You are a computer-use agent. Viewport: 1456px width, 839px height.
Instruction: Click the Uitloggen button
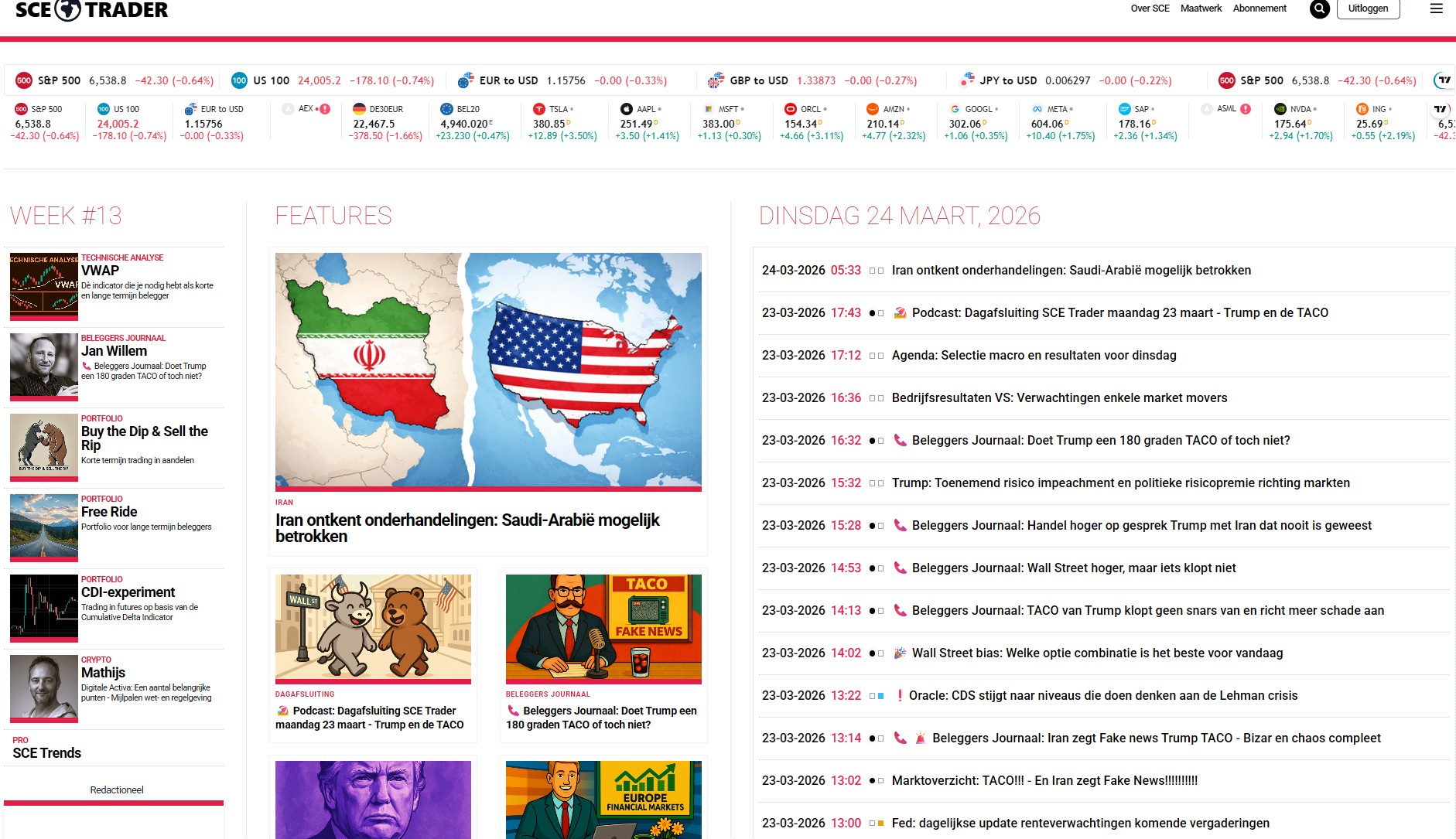click(1368, 9)
